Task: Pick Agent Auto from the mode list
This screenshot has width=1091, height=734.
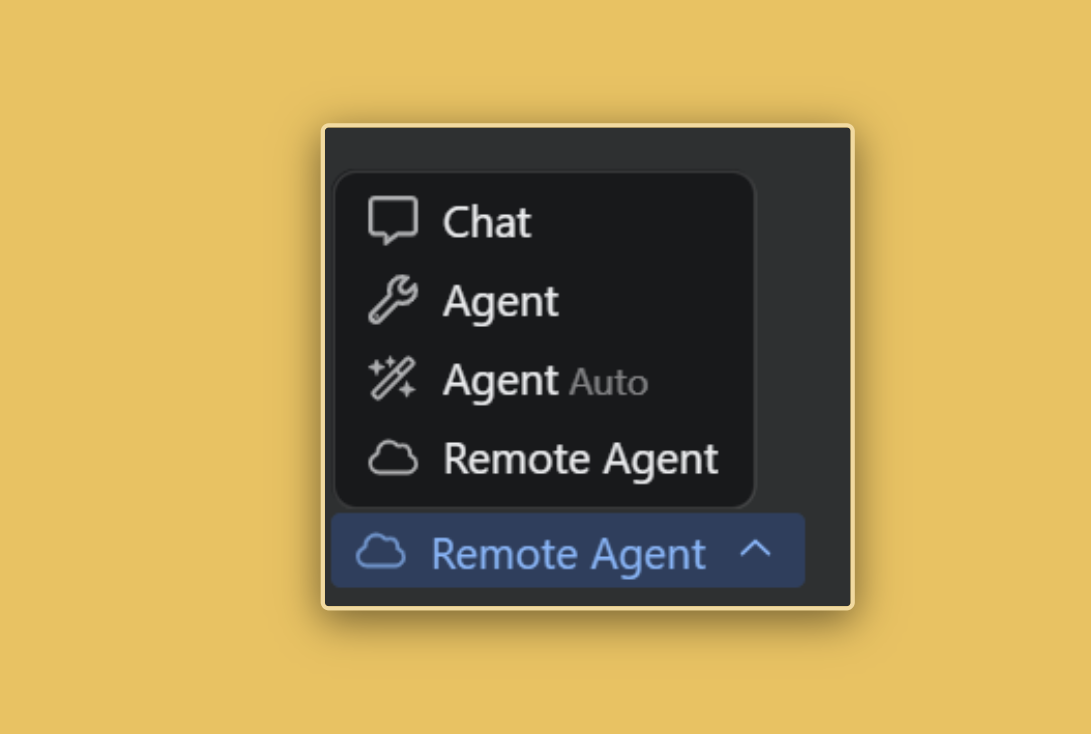Action: [544, 380]
